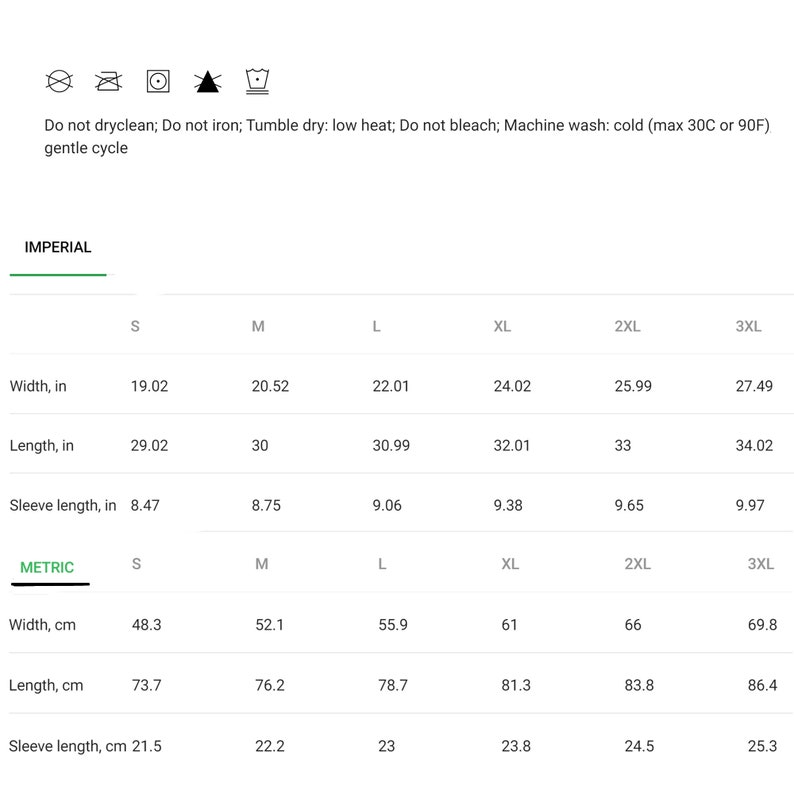Click the length value 34.02

pyautogui.click(x=754, y=445)
